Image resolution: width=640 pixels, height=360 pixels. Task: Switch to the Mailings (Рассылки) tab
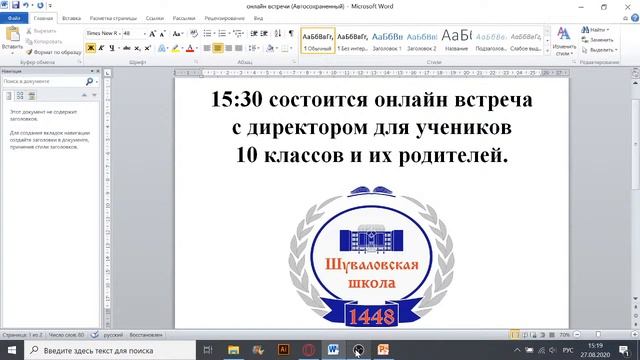184,18
